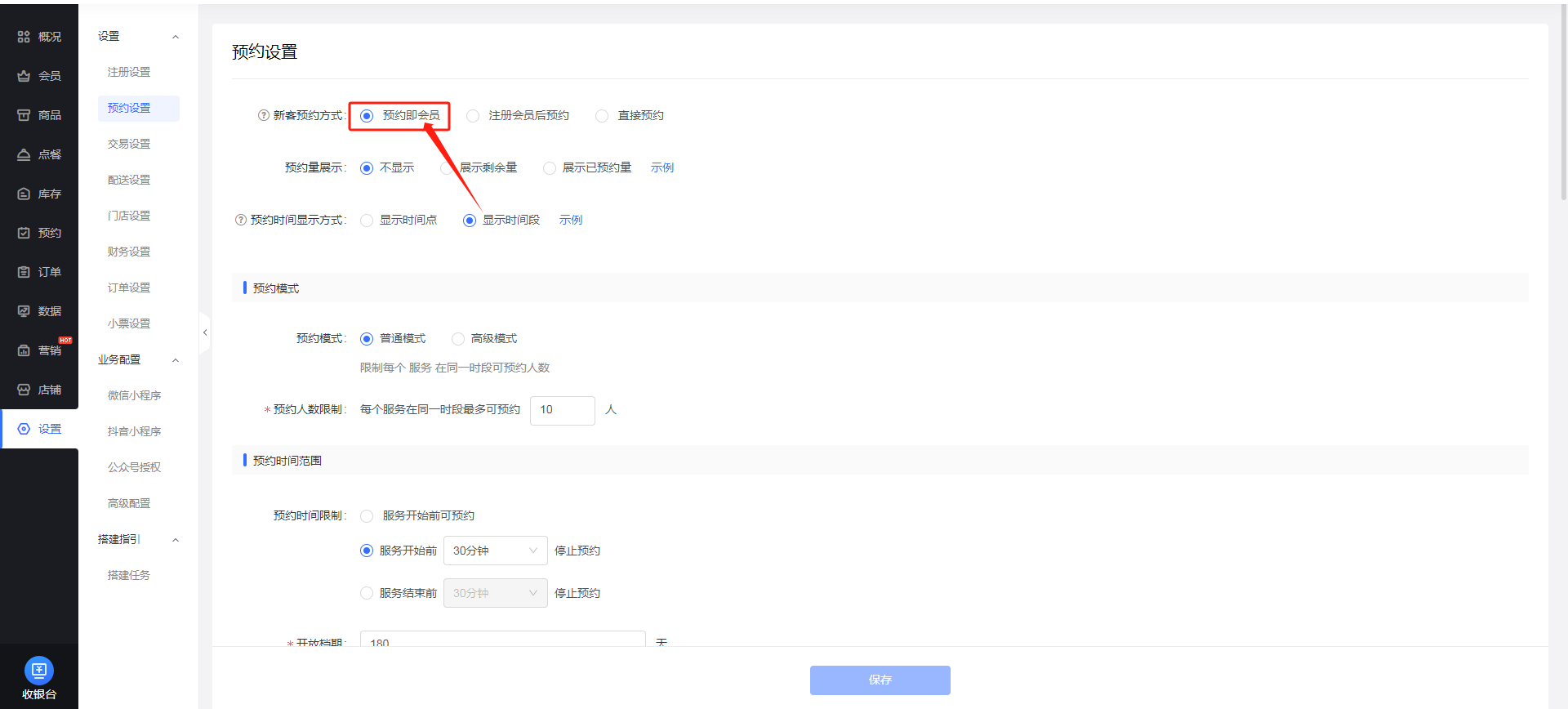The width and height of the screenshot is (1568, 709).
Task: Open the 营销 marketing icon
Action: [x=24, y=350]
